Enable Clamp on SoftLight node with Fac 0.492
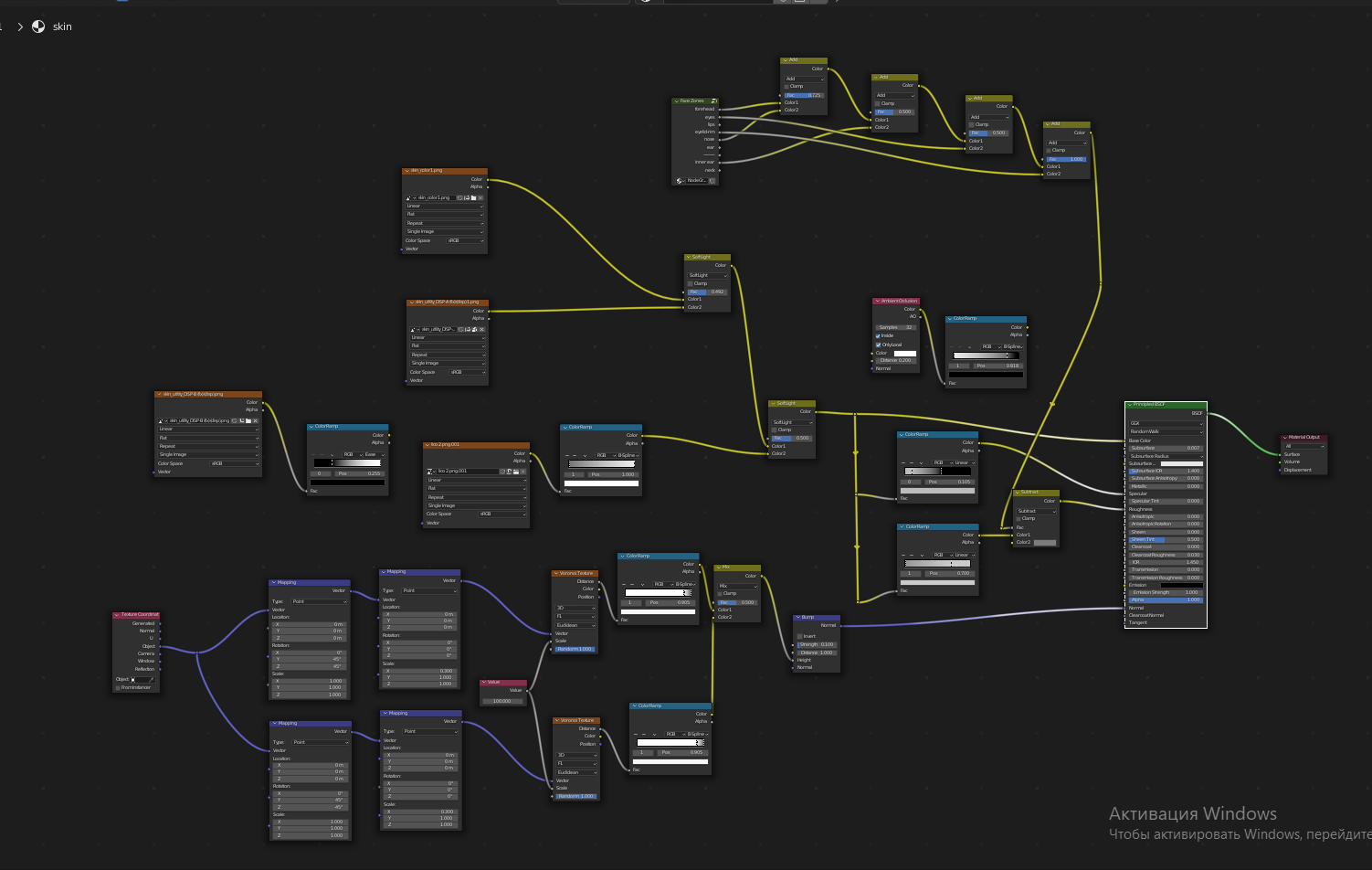 click(x=691, y=283)
